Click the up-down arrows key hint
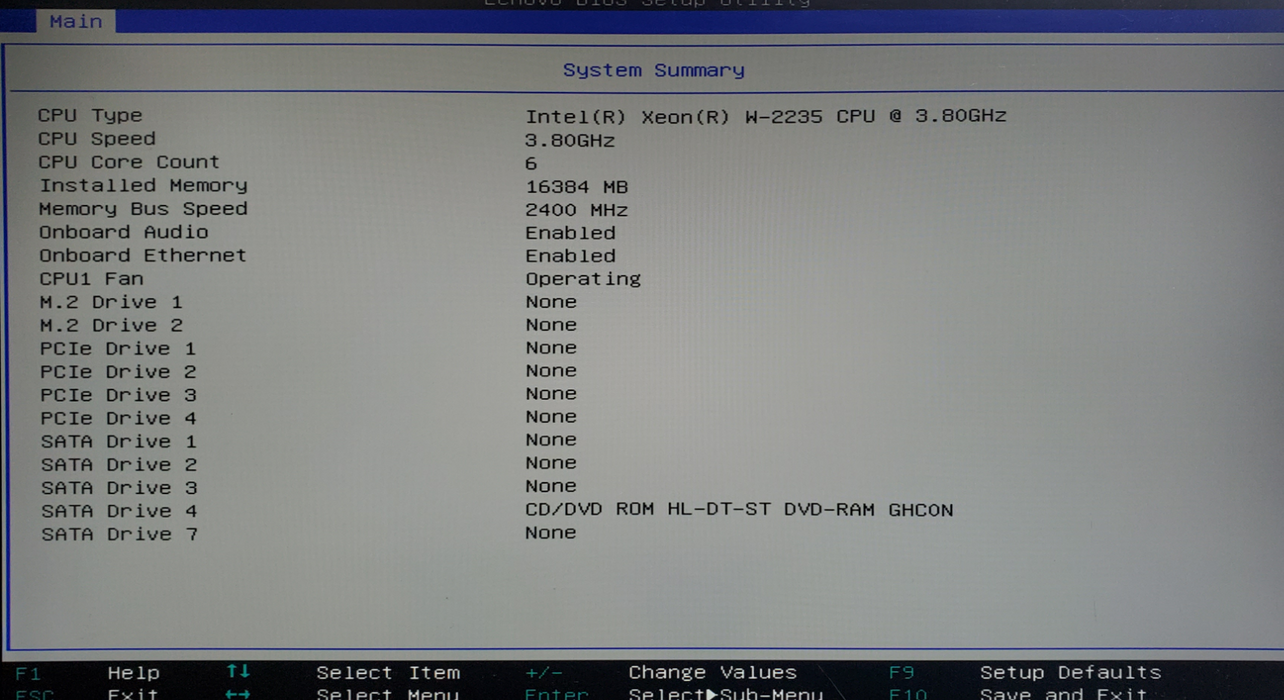 tap(238, 671)
